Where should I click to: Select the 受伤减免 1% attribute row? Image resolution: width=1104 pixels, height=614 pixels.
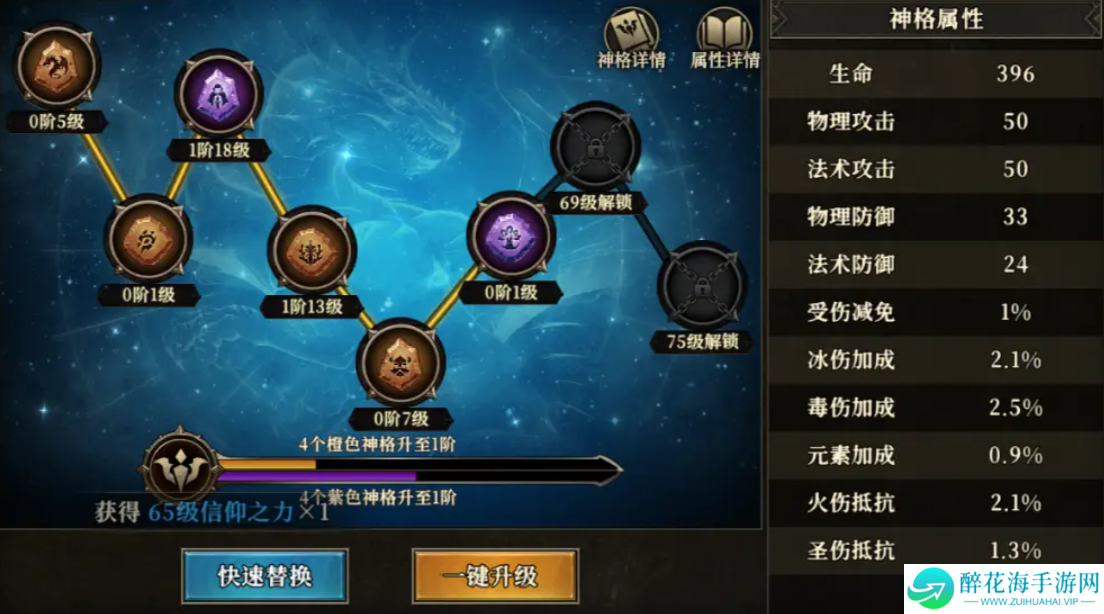click(x=936, y=311)
